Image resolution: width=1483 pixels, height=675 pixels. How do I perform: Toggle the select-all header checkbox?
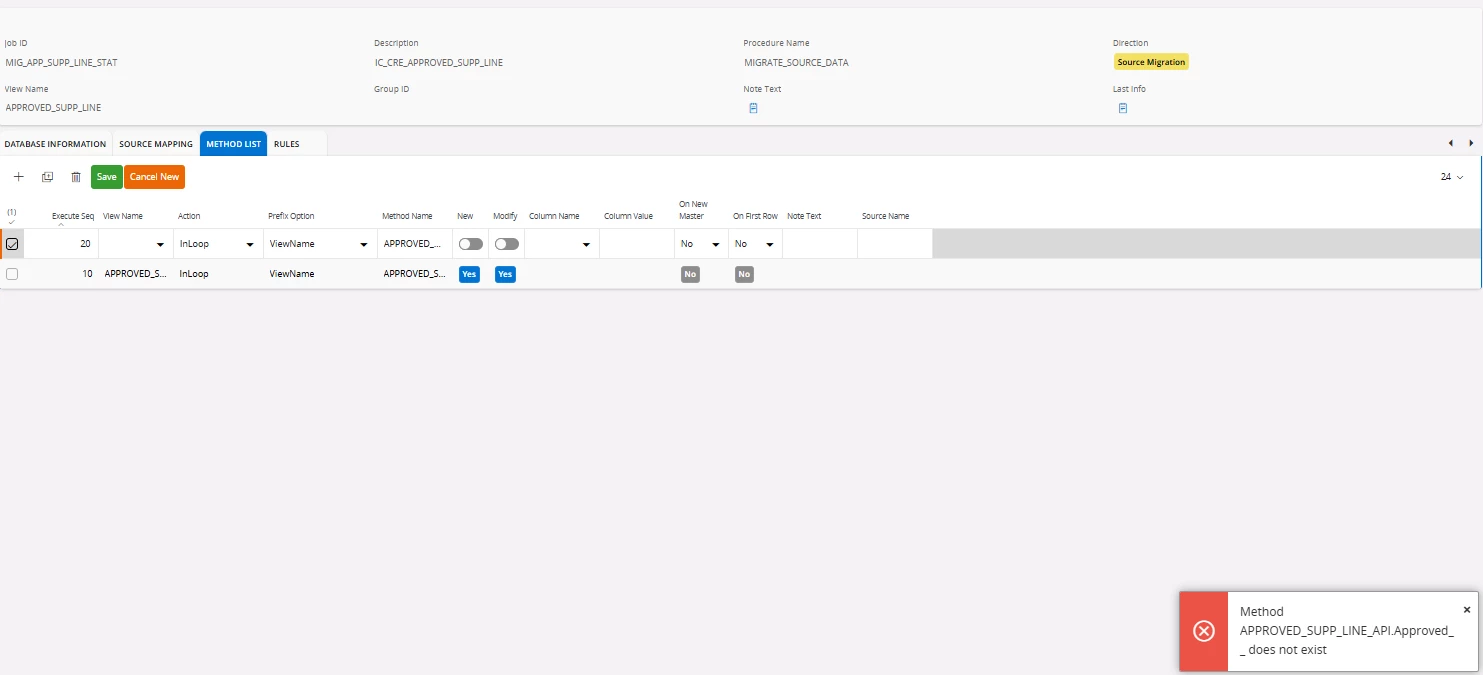(12, 221)
